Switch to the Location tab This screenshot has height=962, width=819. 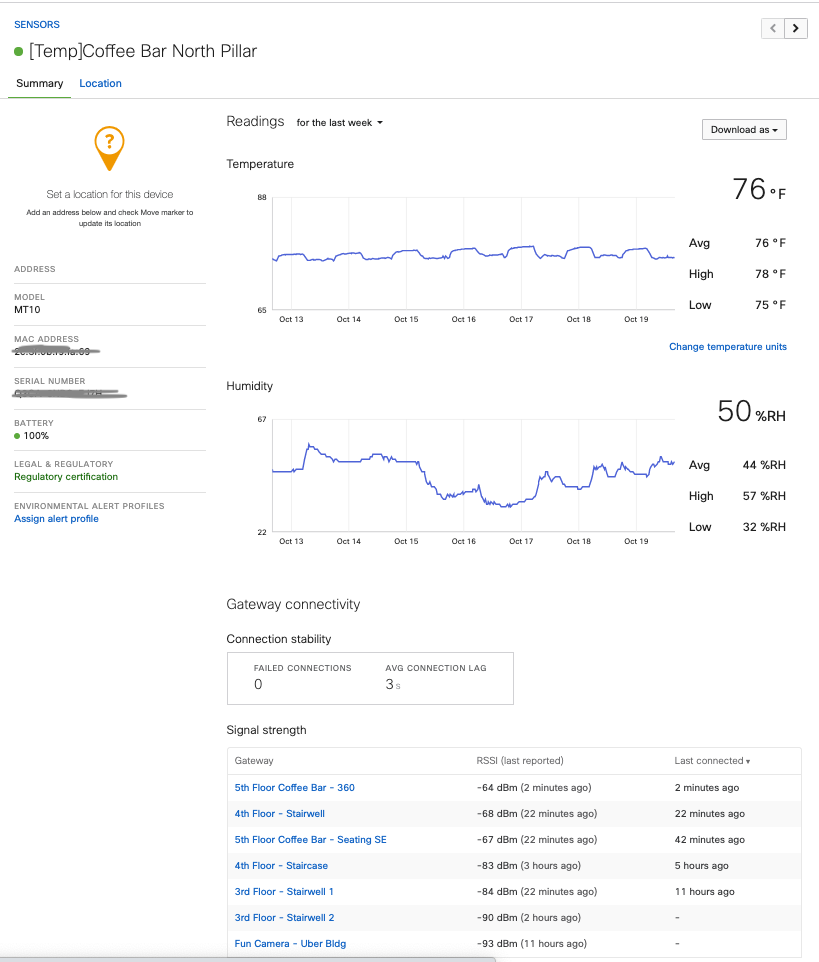tap(100, 84)
